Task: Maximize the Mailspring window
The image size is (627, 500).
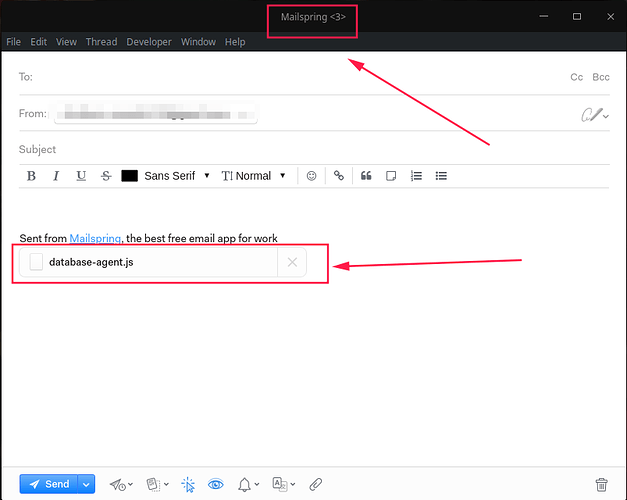Action: [x=577, y=16]
